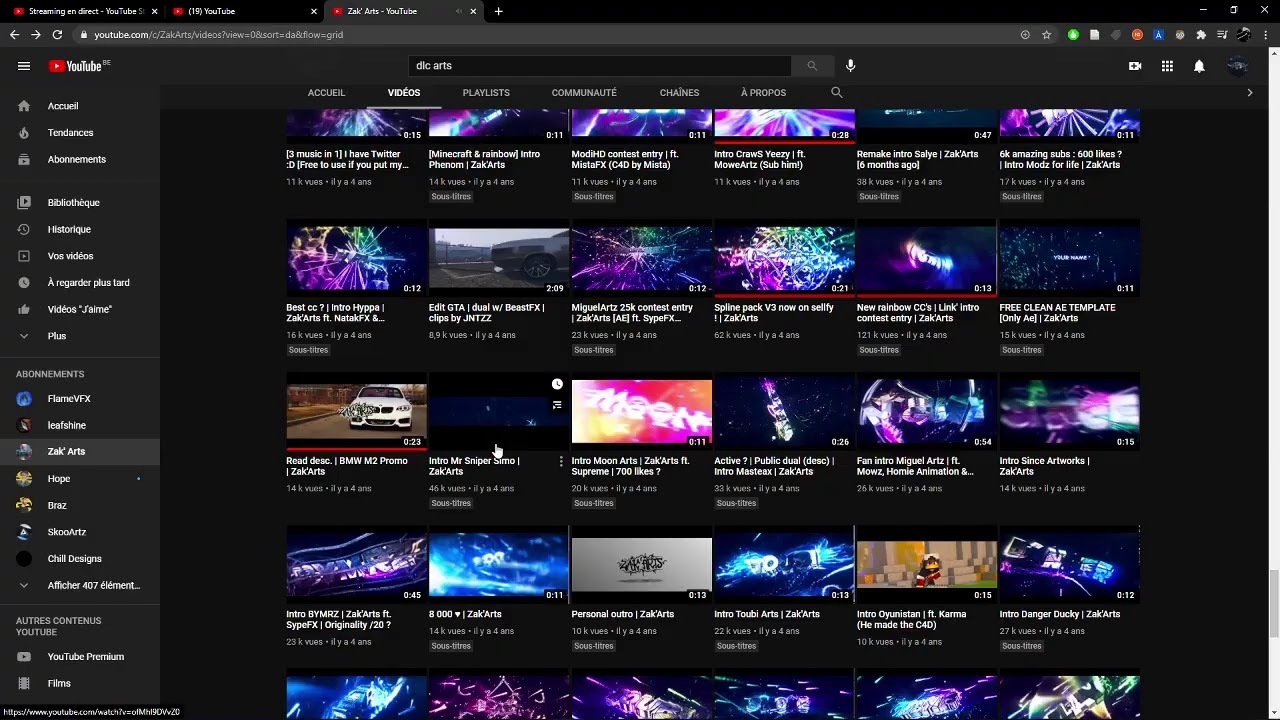Open the YouTube apps grid icon
This screenshot has width=1280, height=720.
tap(1167, 66)
